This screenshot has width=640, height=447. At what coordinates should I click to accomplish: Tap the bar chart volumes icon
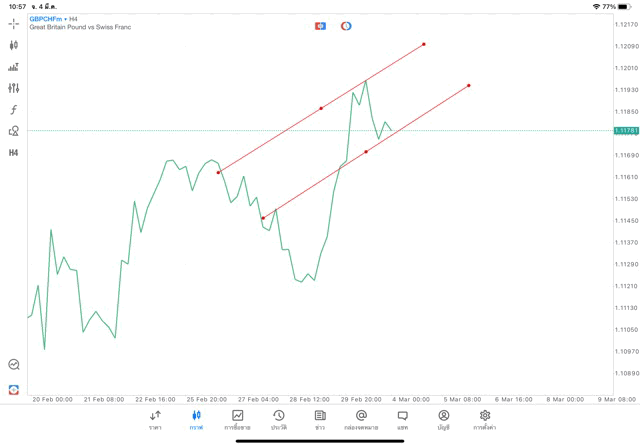(14, 67)
